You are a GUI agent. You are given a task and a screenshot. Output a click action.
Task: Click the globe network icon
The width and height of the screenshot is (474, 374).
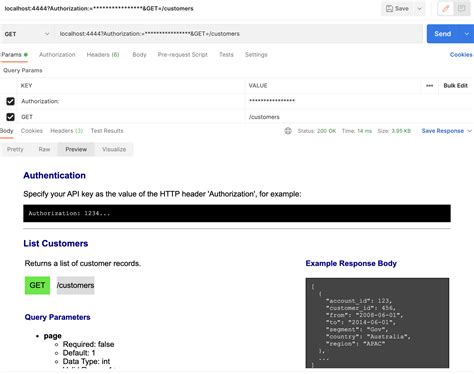click(288, 131)
